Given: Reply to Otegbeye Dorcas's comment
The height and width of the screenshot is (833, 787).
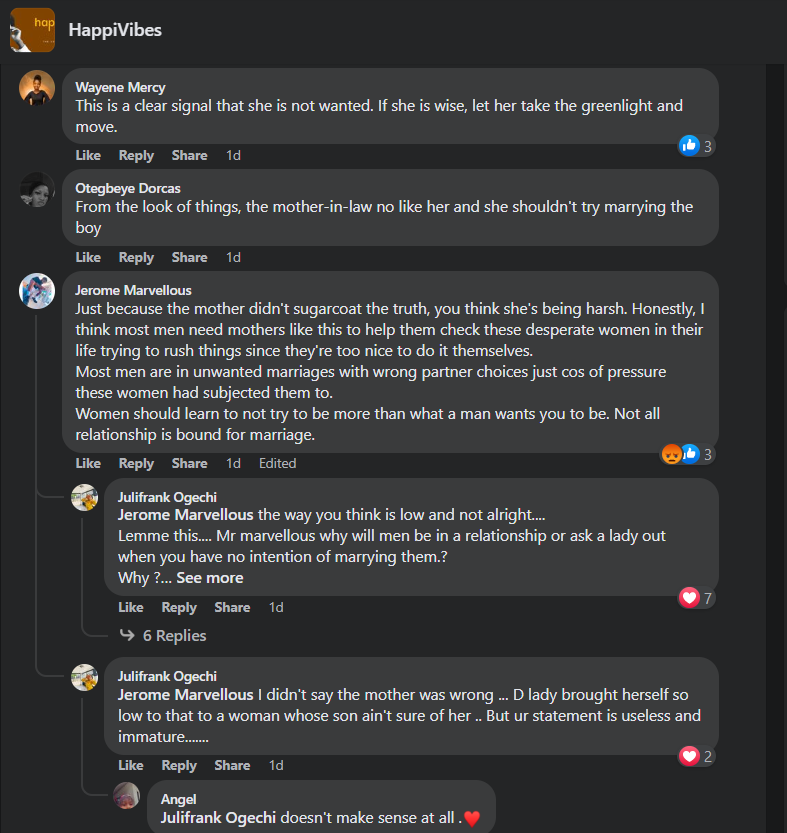Looking at the screenshot, I should click(x=136, y=257).
